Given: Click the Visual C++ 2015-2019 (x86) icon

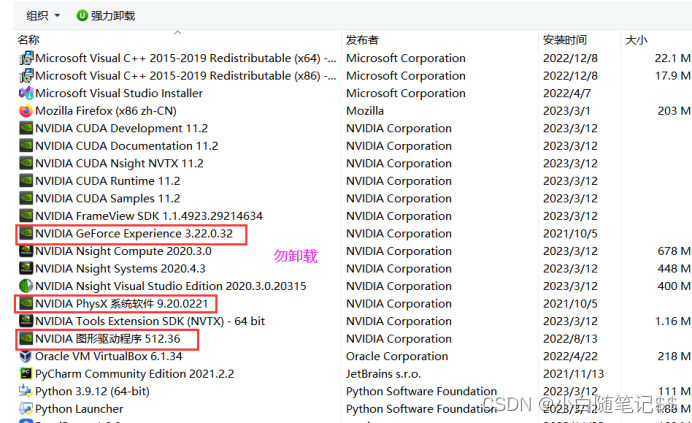Looking at the screenshot, I should tap(26, 76).
